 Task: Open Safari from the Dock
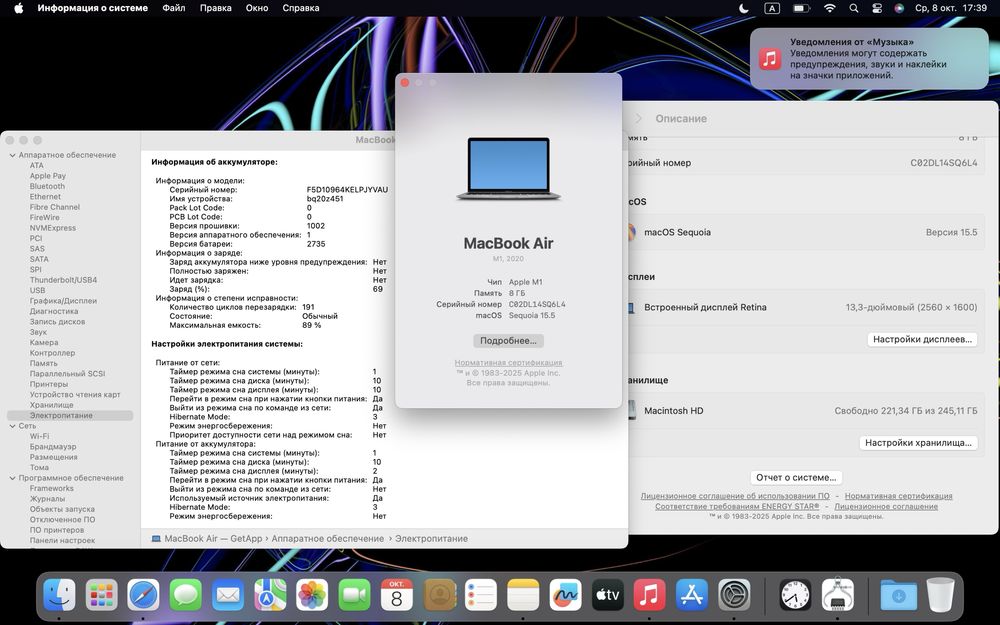click(x=143, y=596)
